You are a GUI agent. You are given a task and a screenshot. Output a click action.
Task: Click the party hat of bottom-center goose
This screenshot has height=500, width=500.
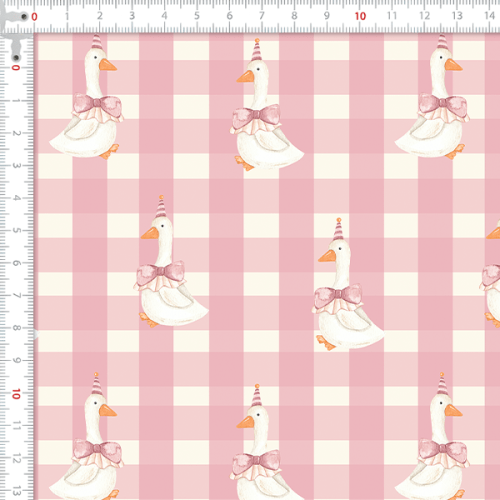(256, 396)
